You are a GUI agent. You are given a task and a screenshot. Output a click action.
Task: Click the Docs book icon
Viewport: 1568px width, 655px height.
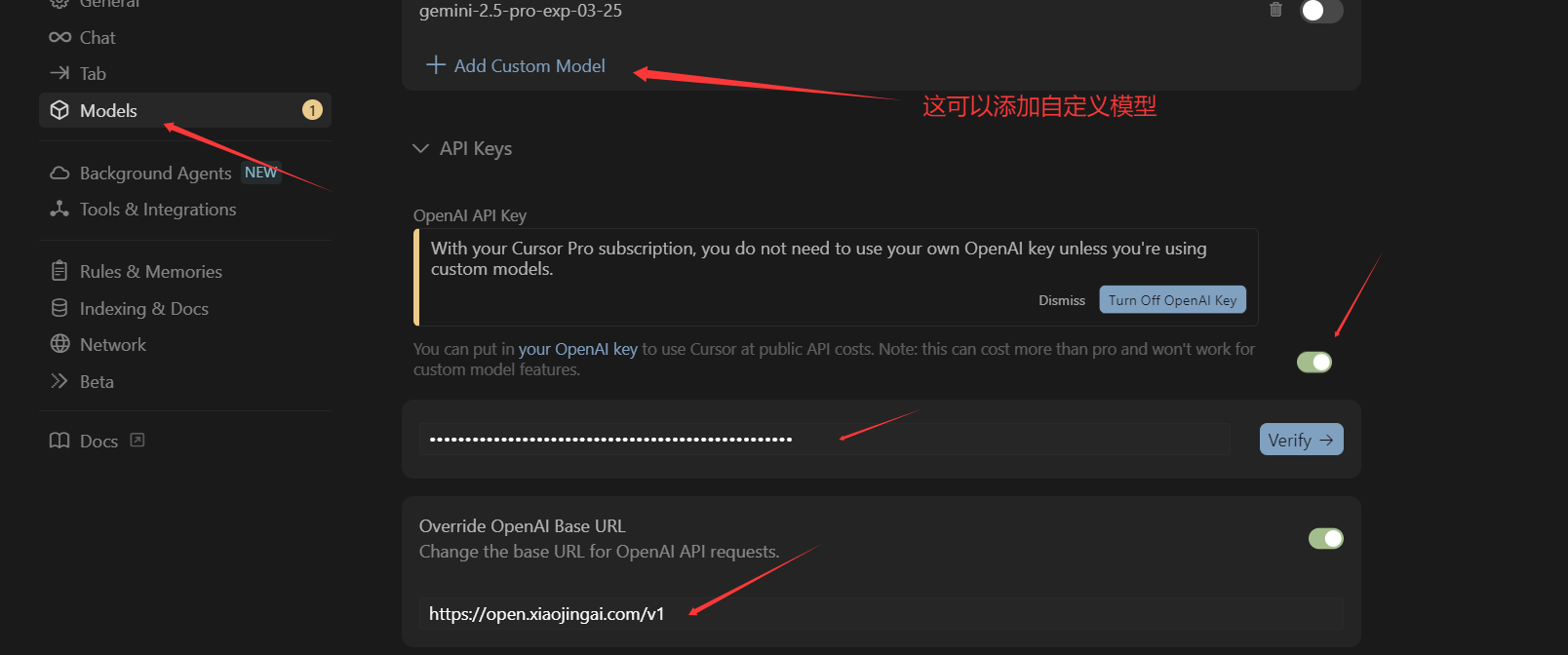59,441
